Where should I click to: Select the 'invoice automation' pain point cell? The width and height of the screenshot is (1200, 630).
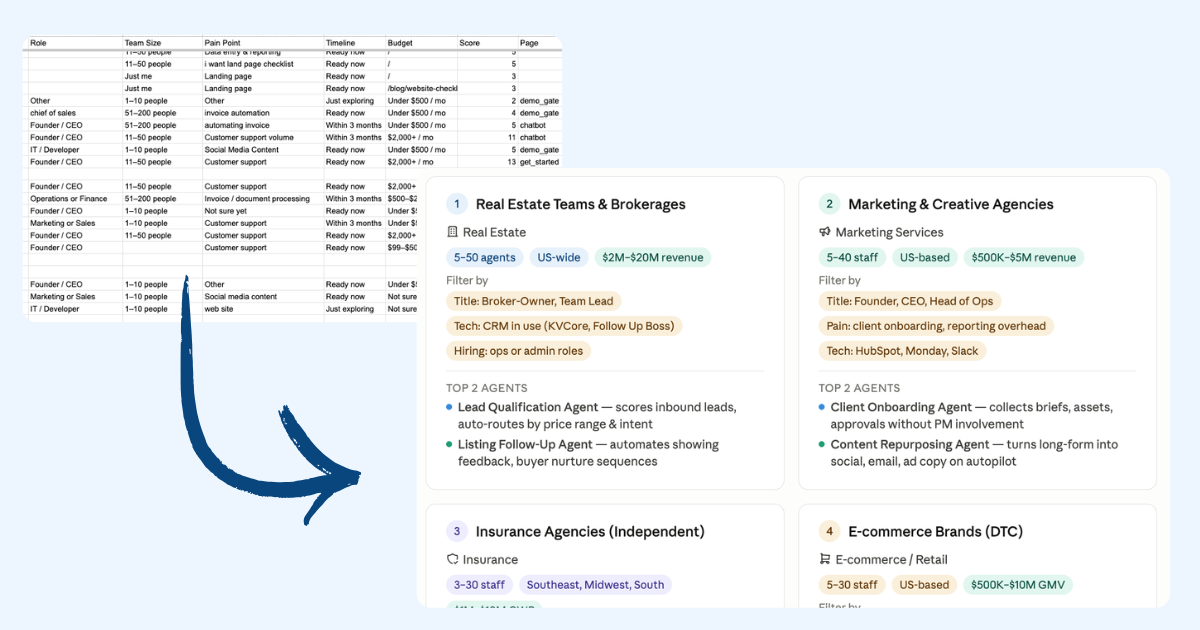[x=263, y=113]
